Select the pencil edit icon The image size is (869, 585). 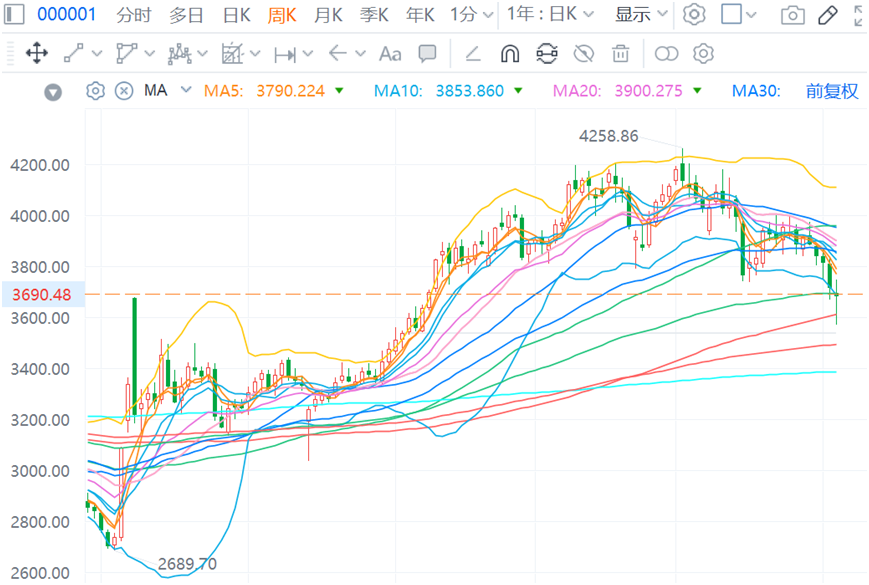827,15
